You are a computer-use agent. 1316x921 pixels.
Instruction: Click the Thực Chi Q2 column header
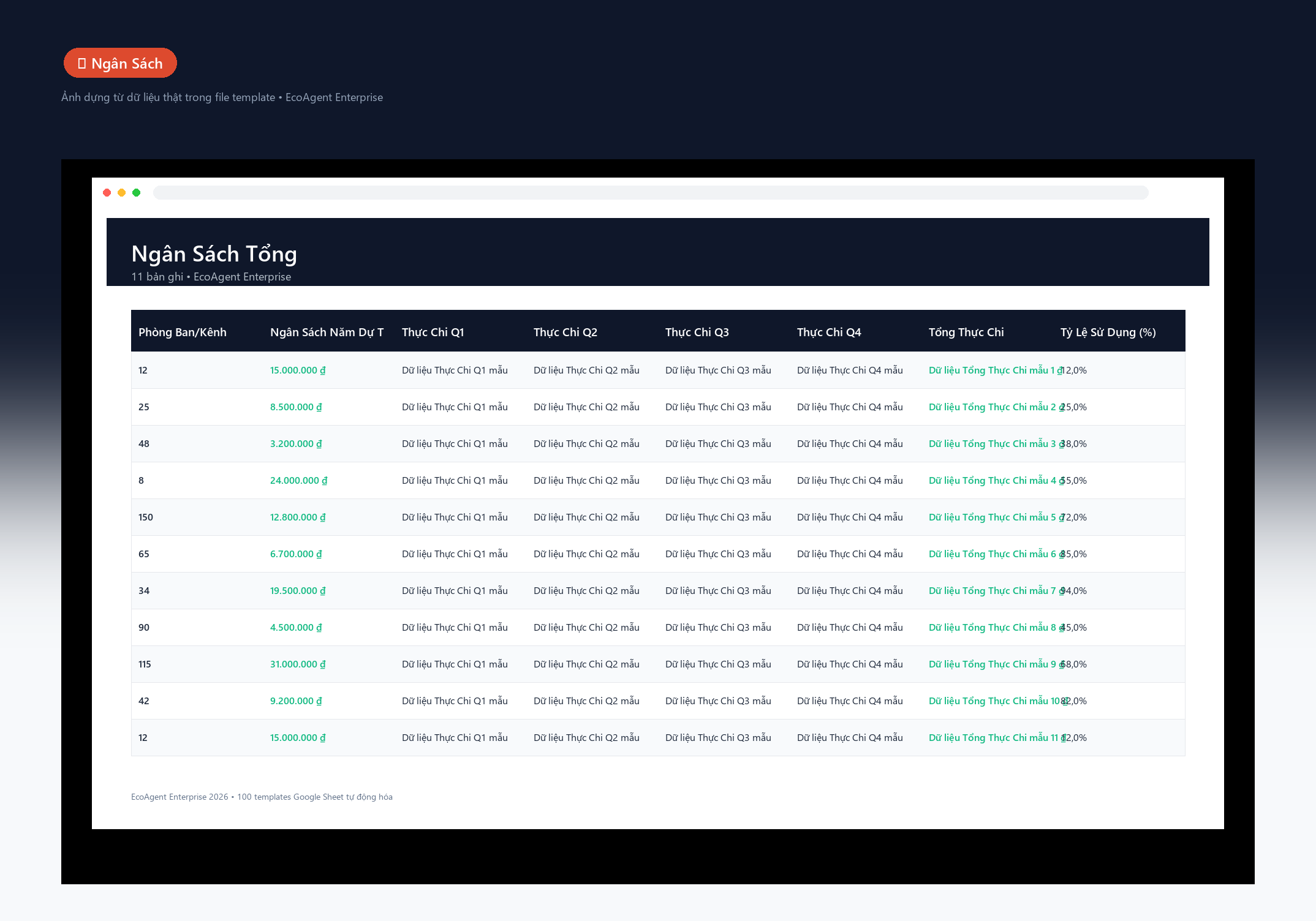tap(565, 333)
